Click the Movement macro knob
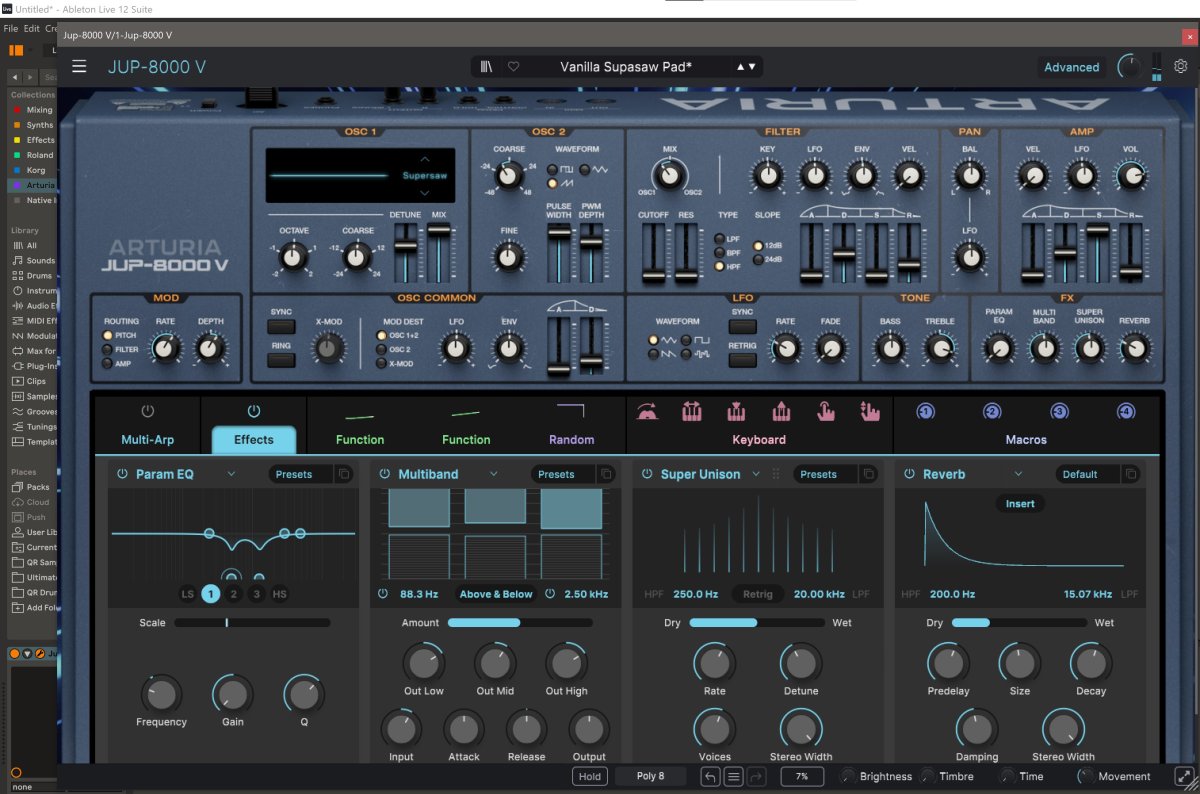Viewport: 1200px width, 794px height. click(x=1086, y=776)
